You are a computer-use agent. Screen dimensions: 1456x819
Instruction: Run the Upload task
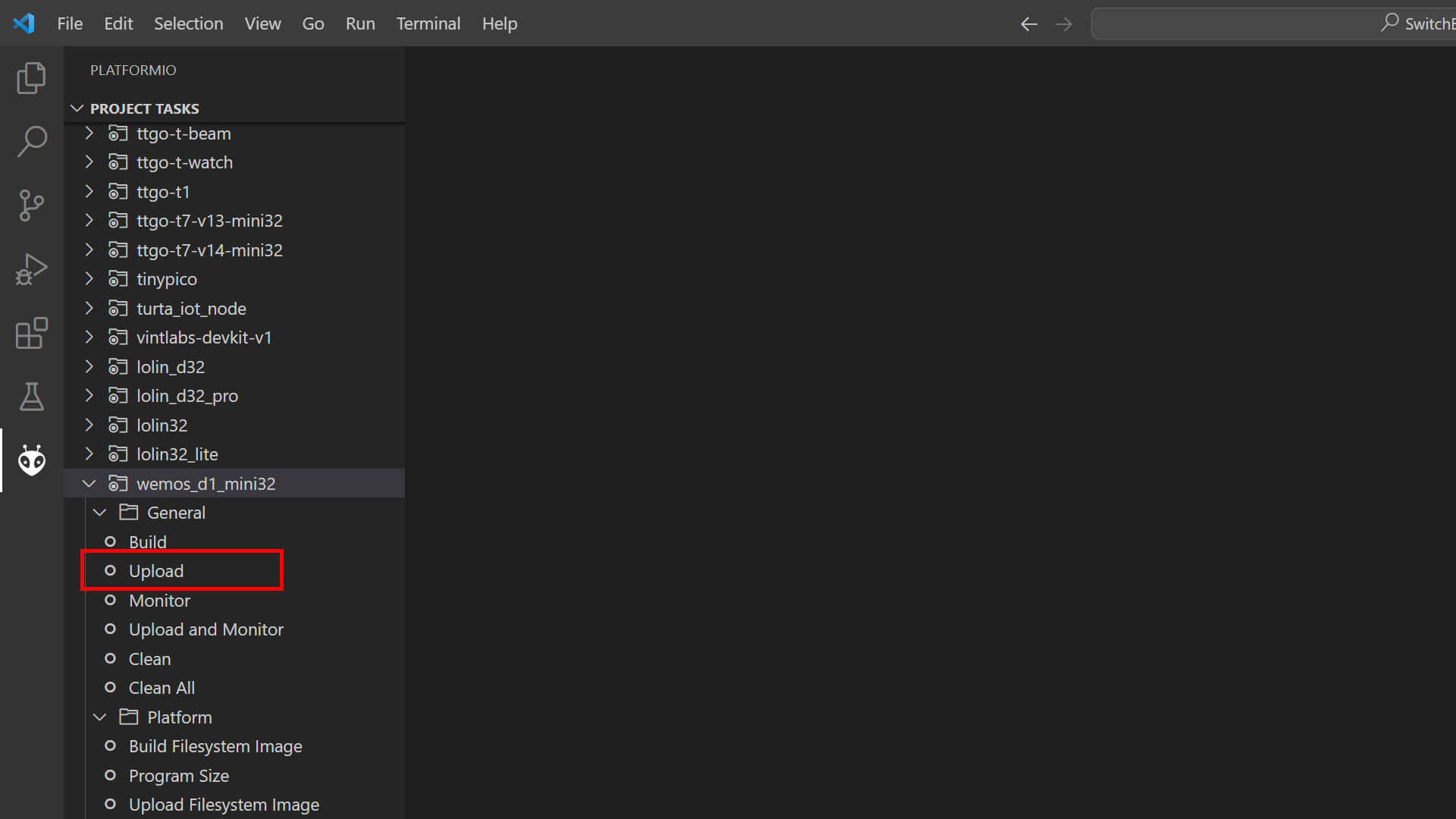point(156,571)
